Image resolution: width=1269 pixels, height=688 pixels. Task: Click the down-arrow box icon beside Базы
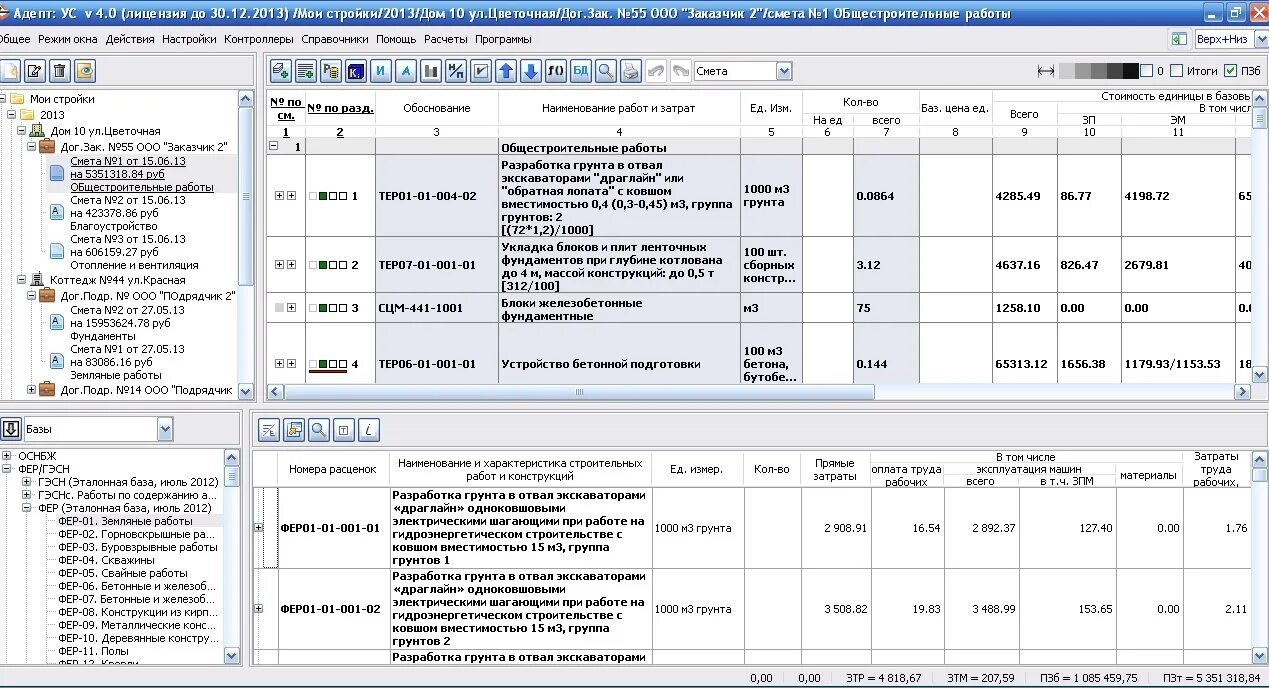(x=11, y=429)
